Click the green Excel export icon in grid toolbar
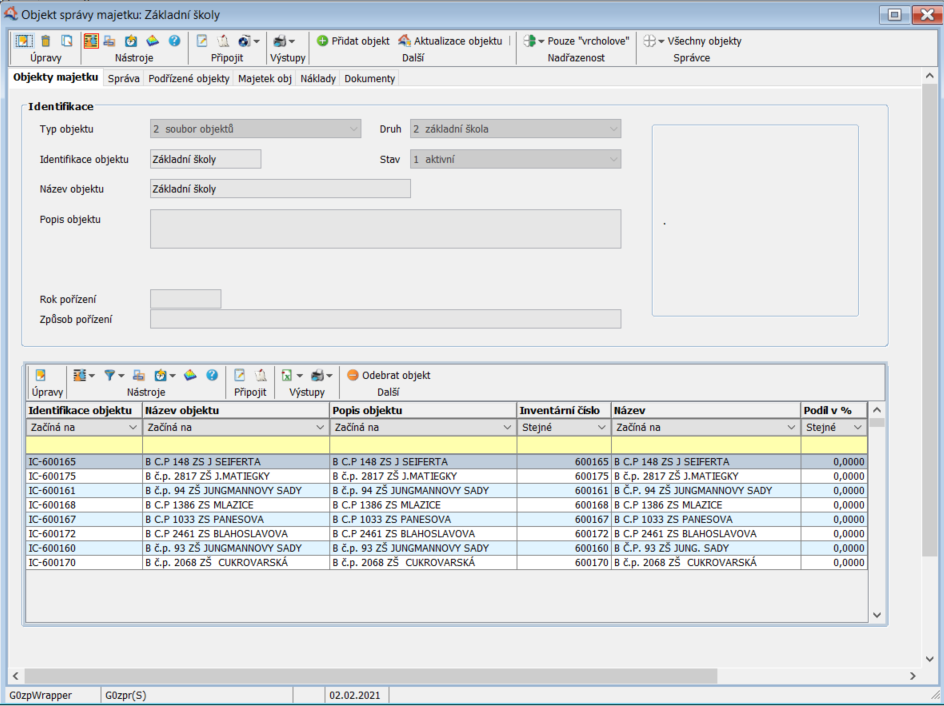Screen dimensions: 944x706 pos(286,375)
